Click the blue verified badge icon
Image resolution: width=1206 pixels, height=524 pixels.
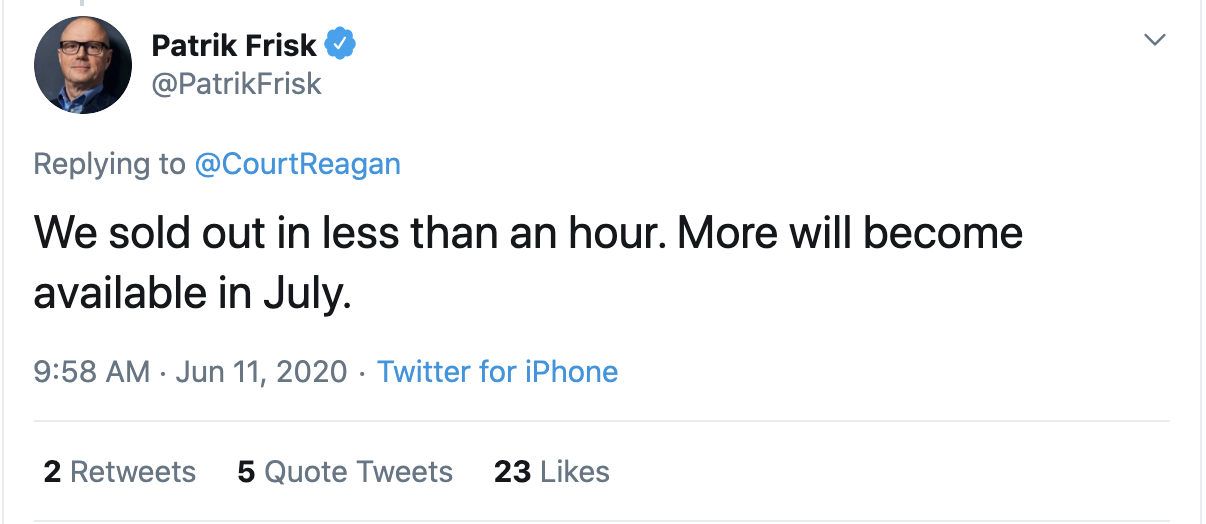342,45
